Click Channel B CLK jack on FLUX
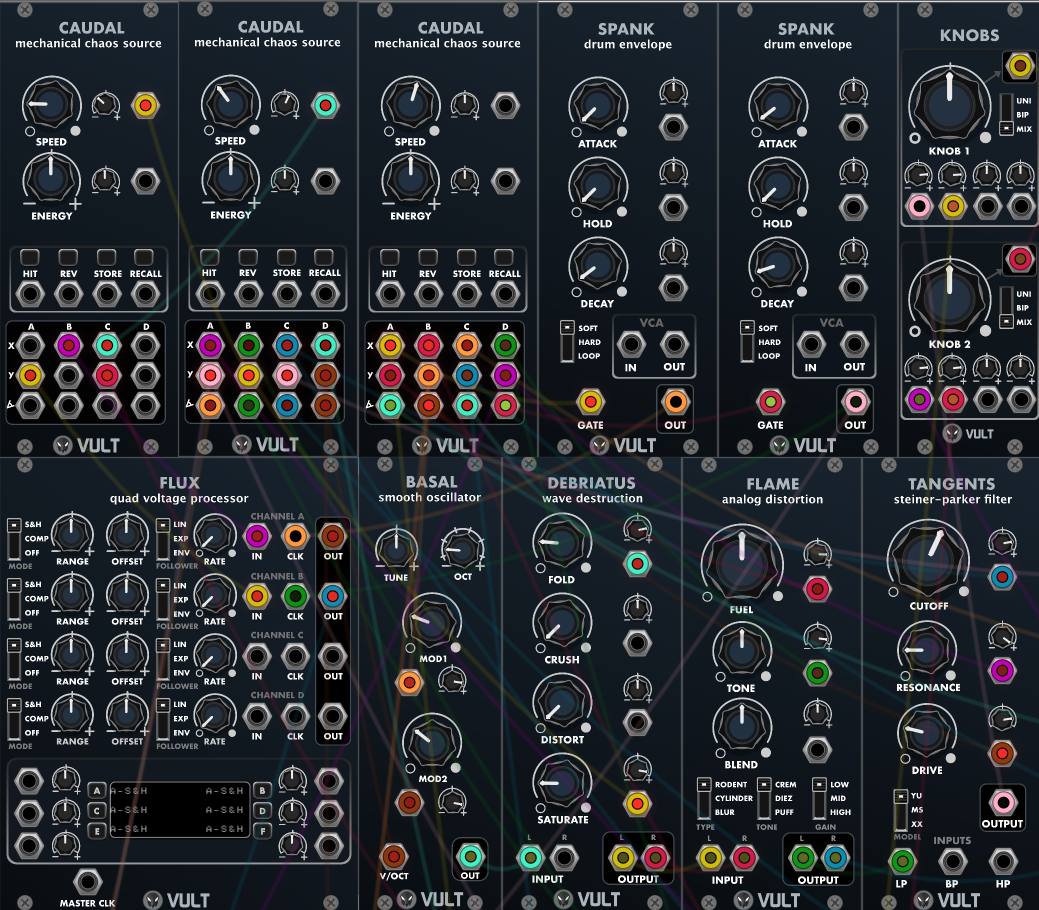The image size is (1039, 910). point(295,596)
